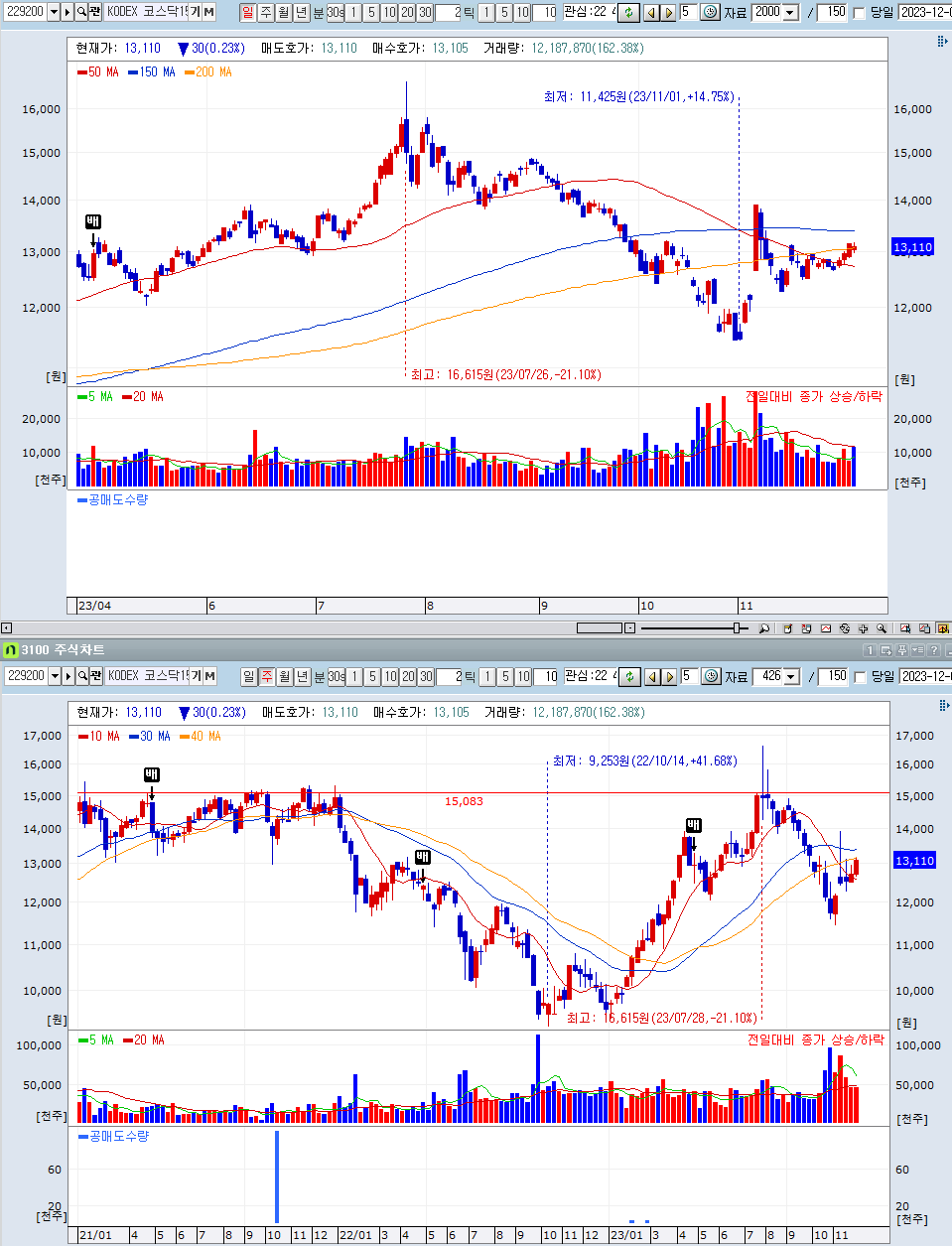Click play arrow next to lower stock code
The width and height of the screenshot is (952, 1246).
pos(68,676)
